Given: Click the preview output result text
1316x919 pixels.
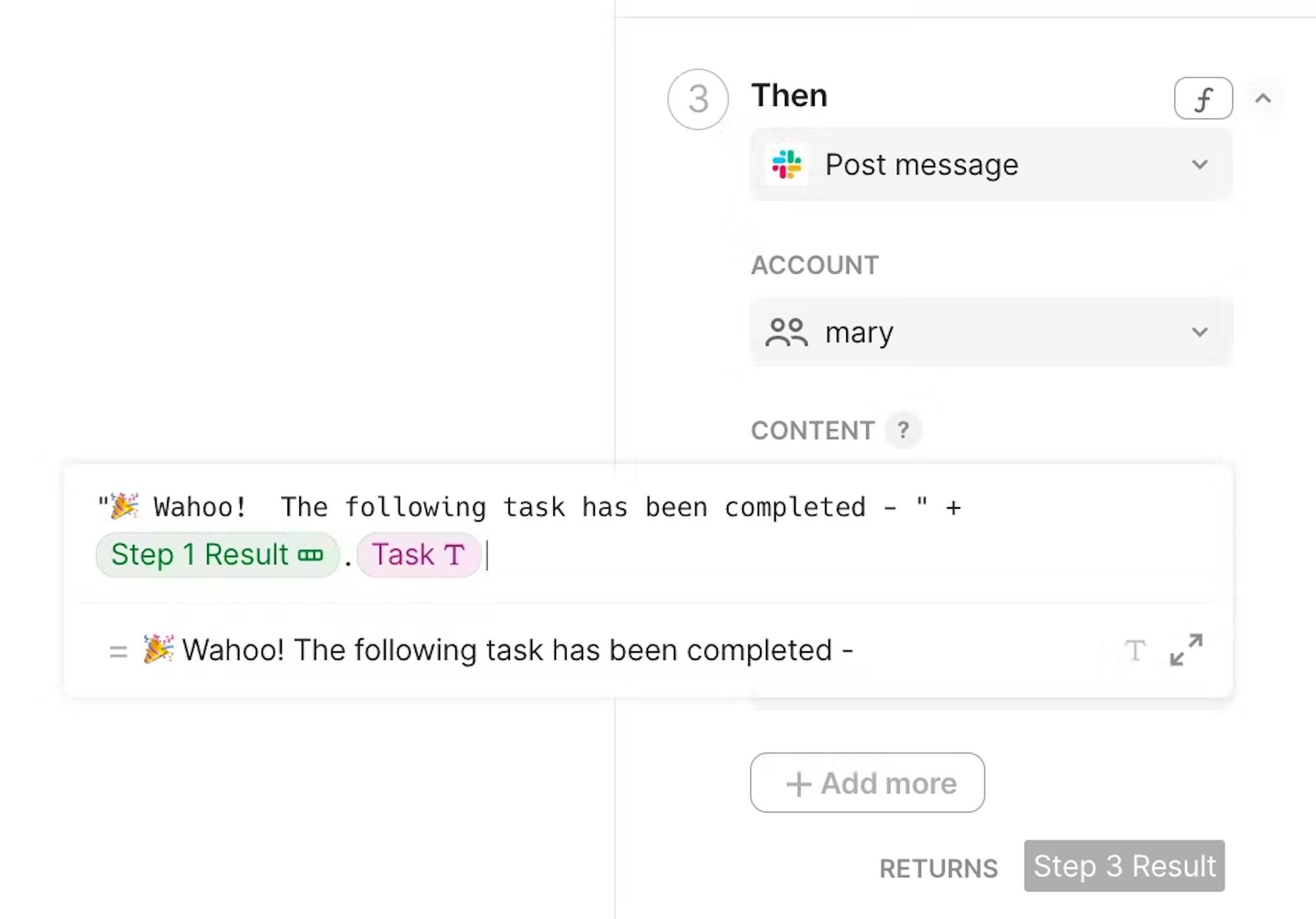Looking at the screenshot, I should tap(517, 650).
